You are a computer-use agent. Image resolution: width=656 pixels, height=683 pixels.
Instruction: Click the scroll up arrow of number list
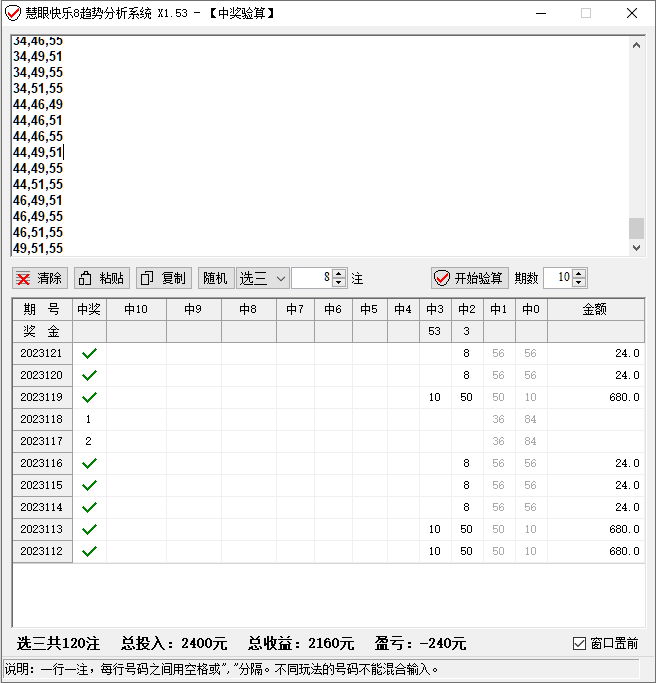click(x=636, y=45)
